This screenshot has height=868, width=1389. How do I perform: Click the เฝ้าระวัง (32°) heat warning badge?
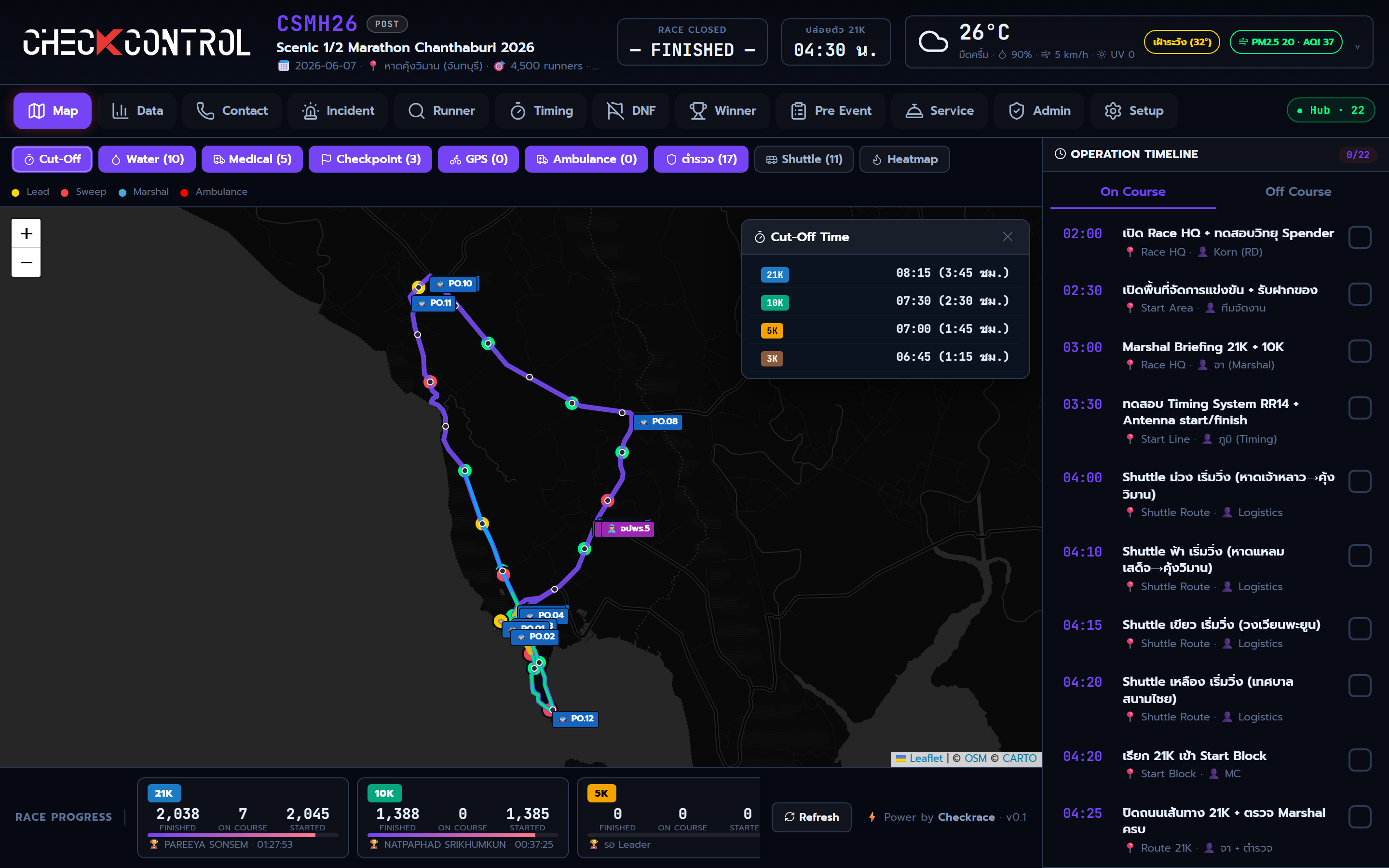[x=1182, y=42]
